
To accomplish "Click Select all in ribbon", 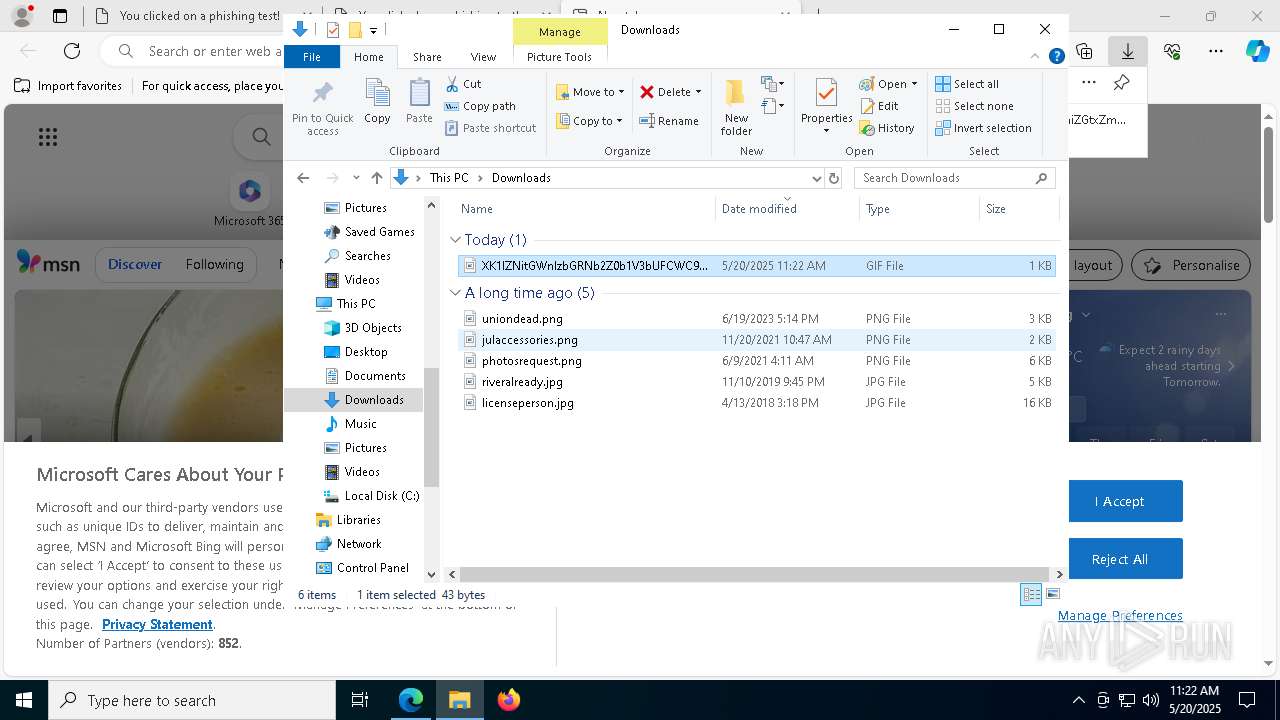I will coord(967,84).
